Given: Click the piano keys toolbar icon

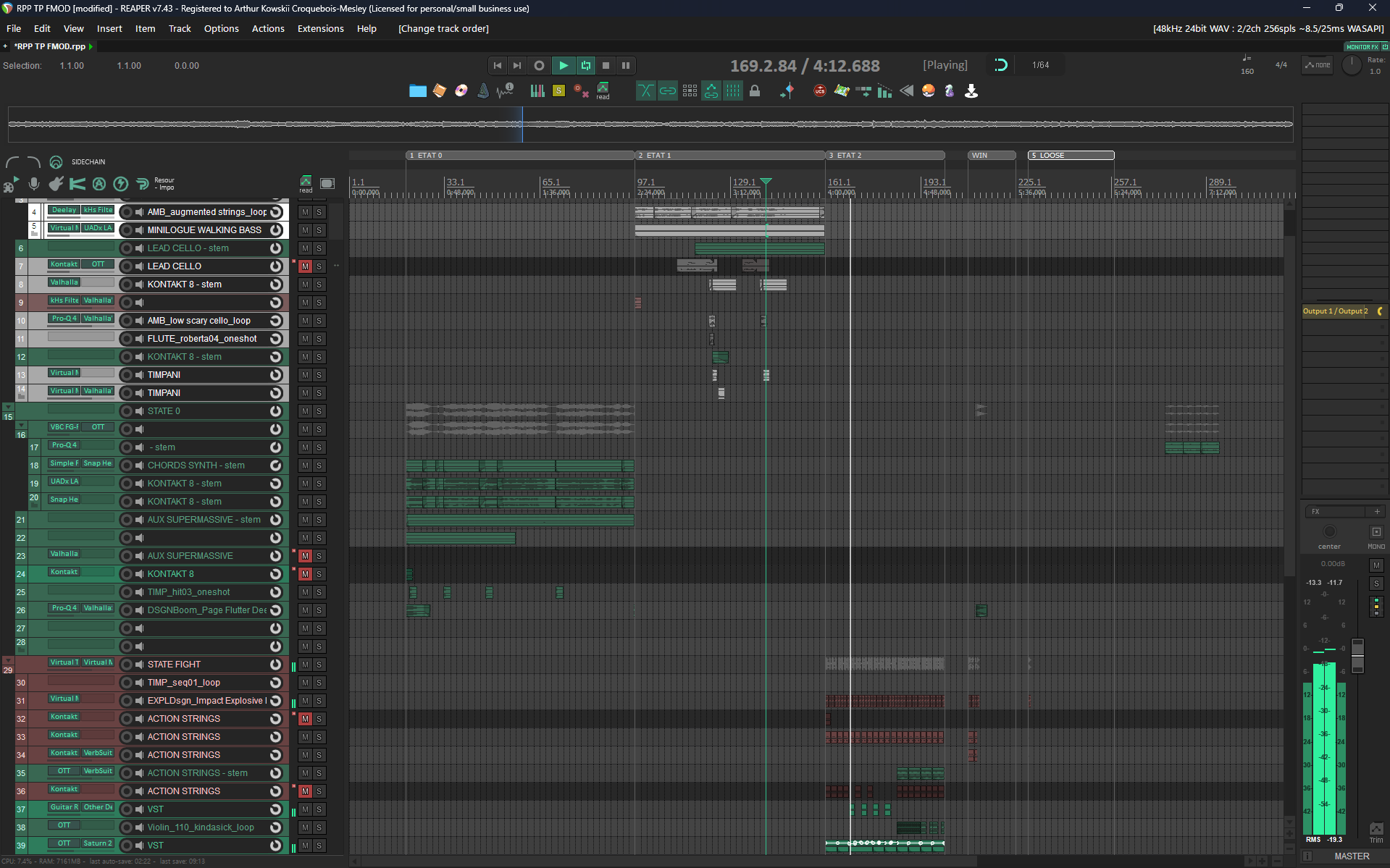Looking at the screenshot, I should 537,91.
